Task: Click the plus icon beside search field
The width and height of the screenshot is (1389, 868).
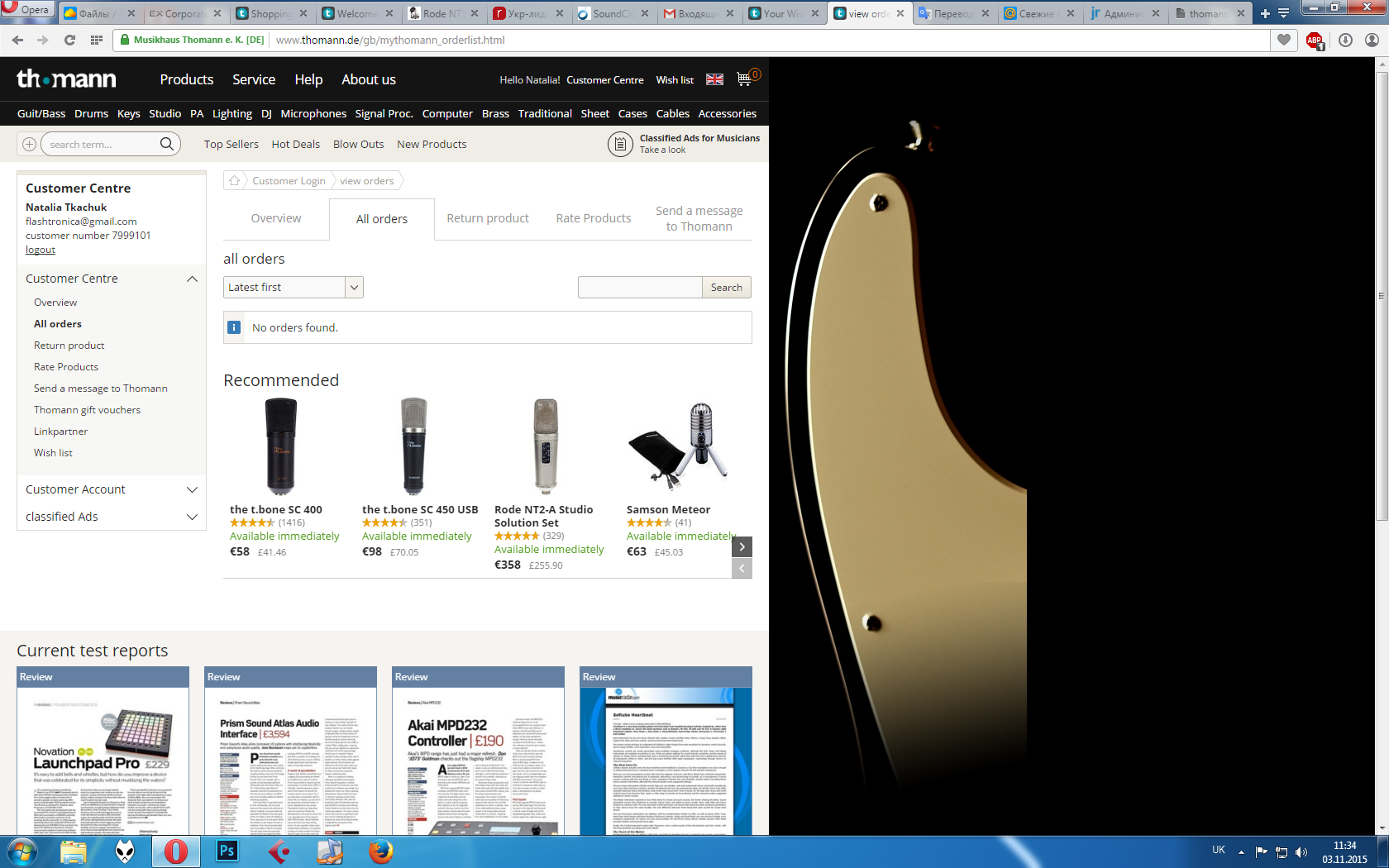Action: pos(29,144)
